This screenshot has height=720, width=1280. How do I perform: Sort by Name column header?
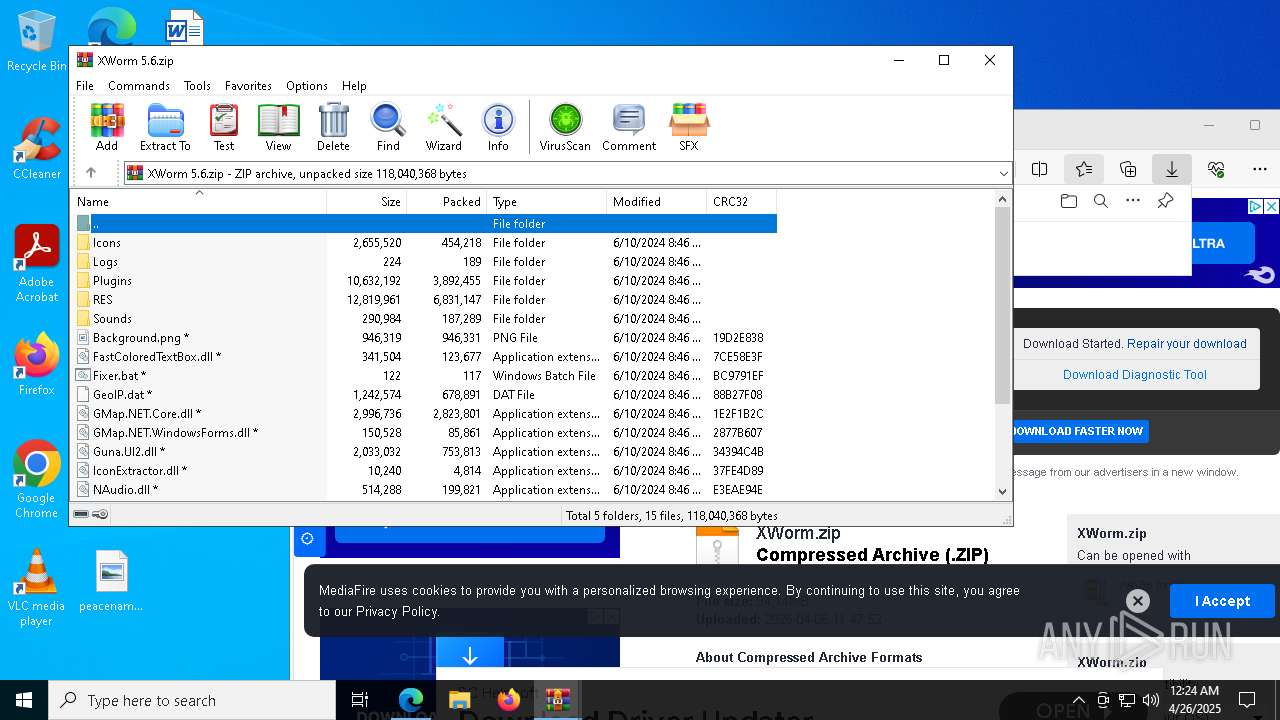click(x=199, y=202)
